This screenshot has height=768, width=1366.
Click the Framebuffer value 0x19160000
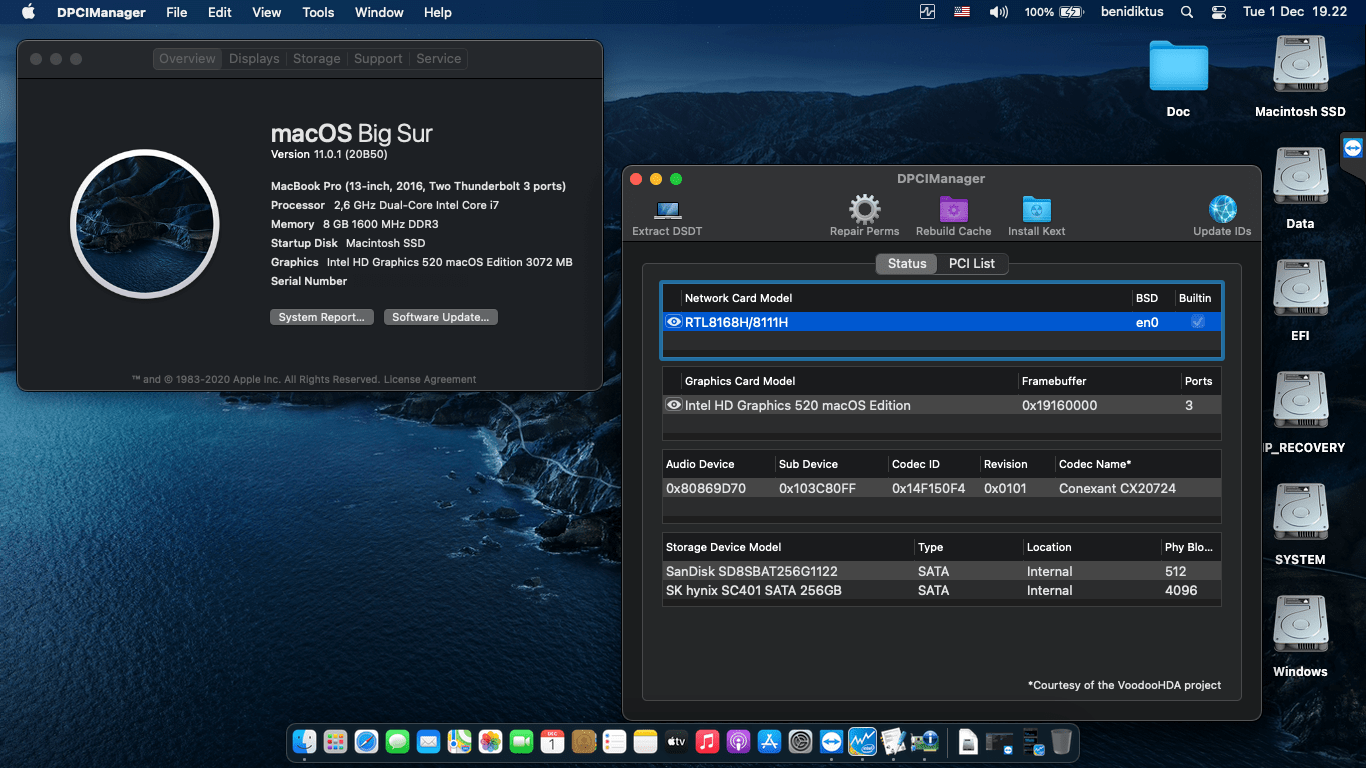[x=1059, y=405]
